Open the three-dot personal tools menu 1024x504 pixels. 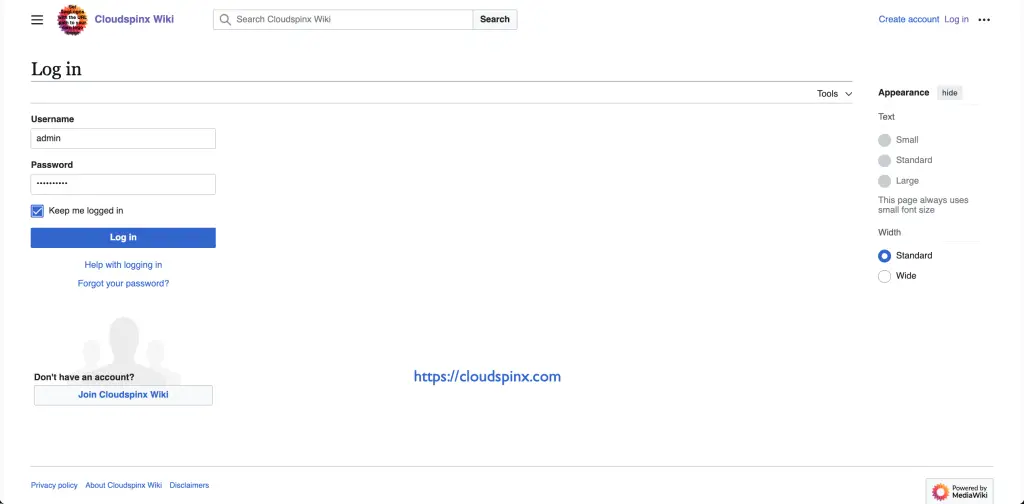point(984,19)
